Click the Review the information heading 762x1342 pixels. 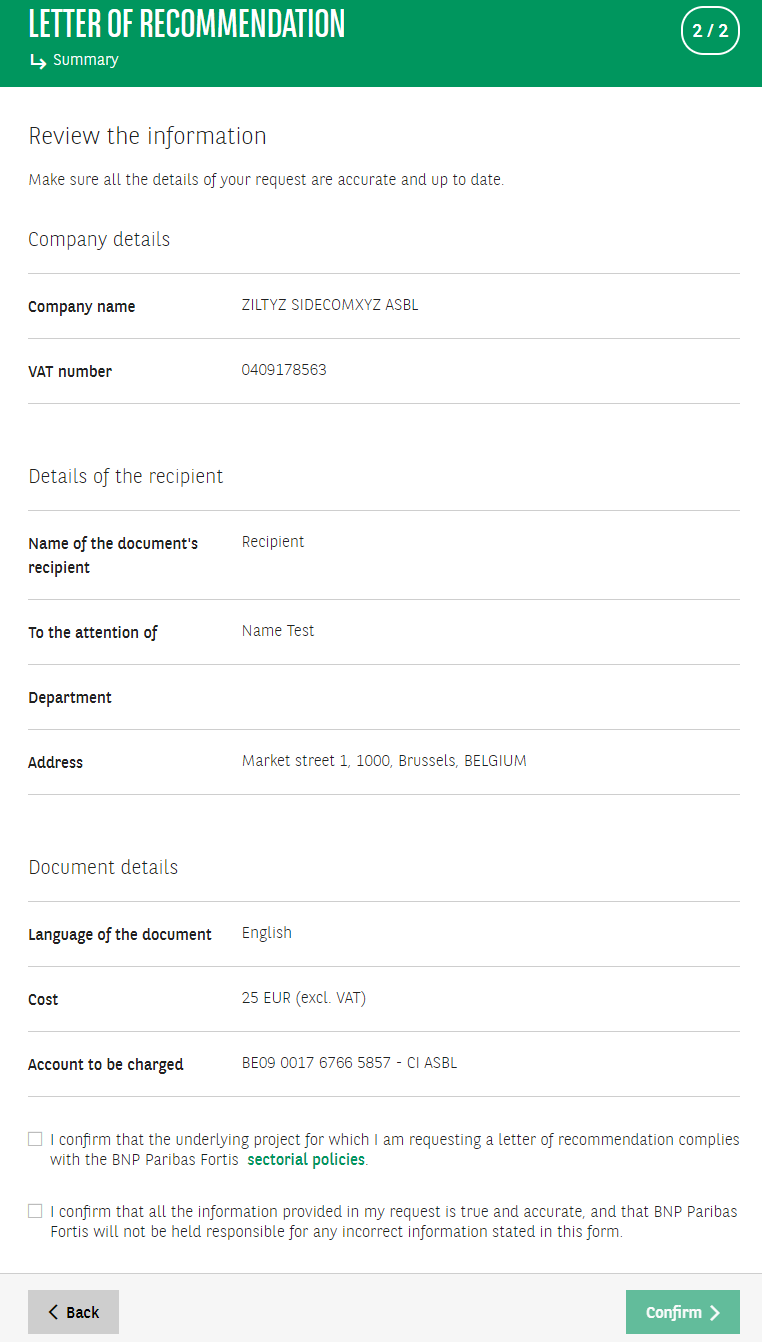click(x=147, y=137)
